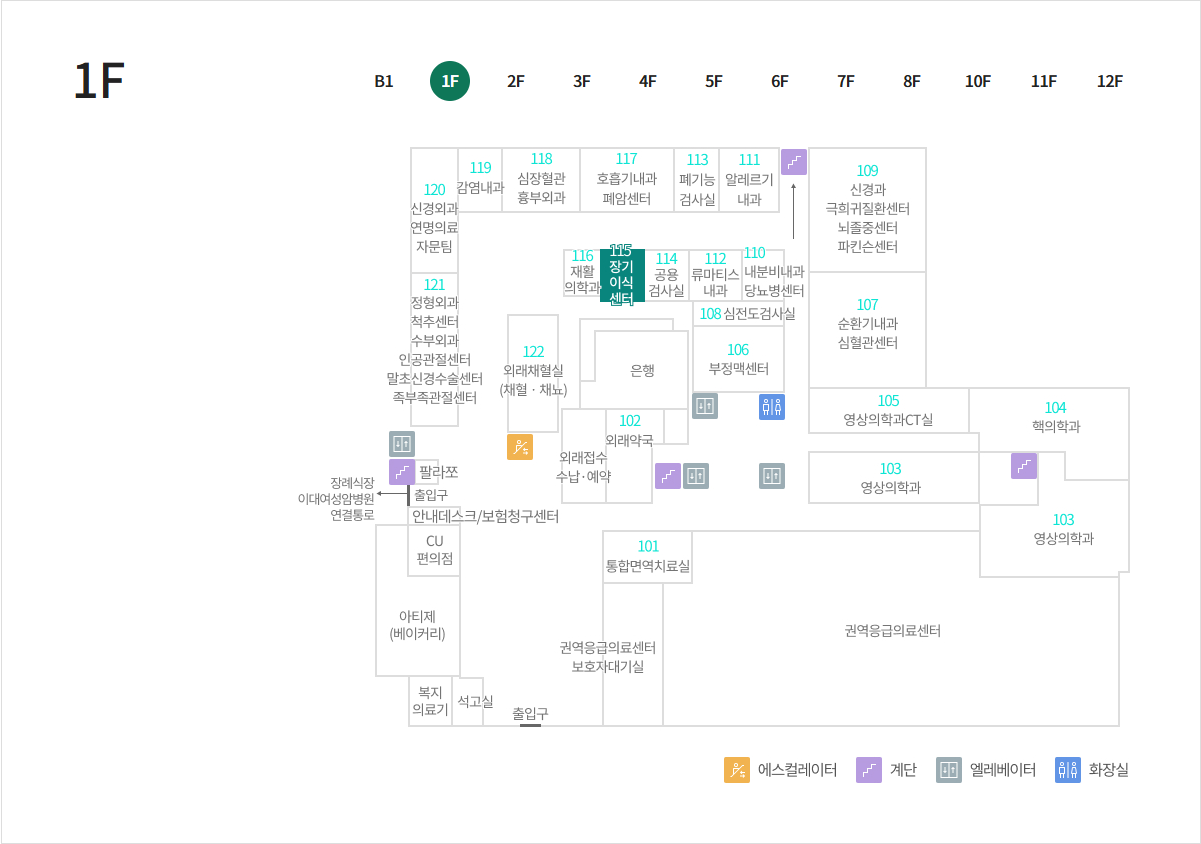Select the highlighted 1F floor tab
1201x844 pixels.
click(x=450, y=82)
